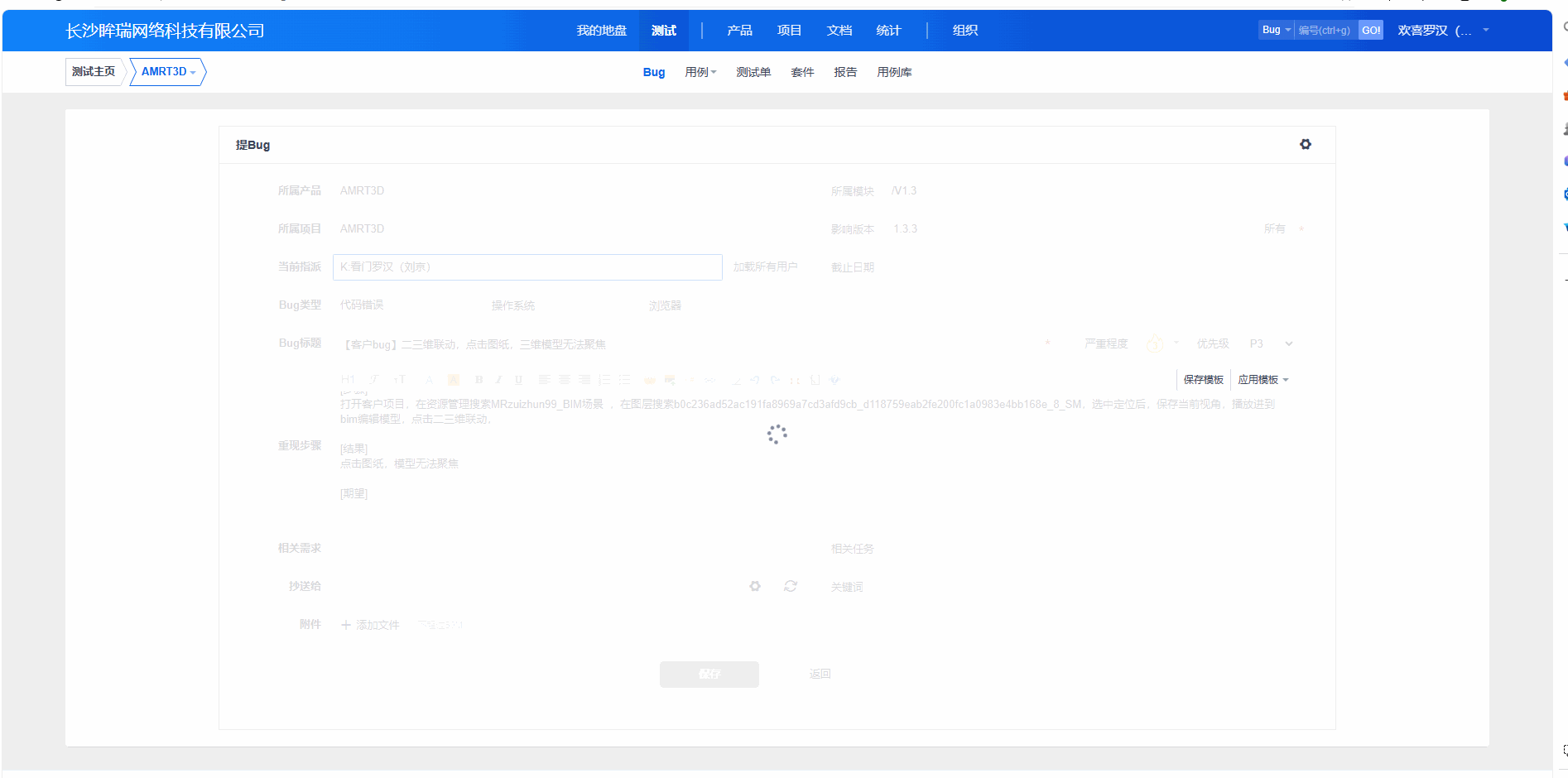Switch to the 测试单 sub-tab
Screen dimensions: 1568x778
[753, 72]
